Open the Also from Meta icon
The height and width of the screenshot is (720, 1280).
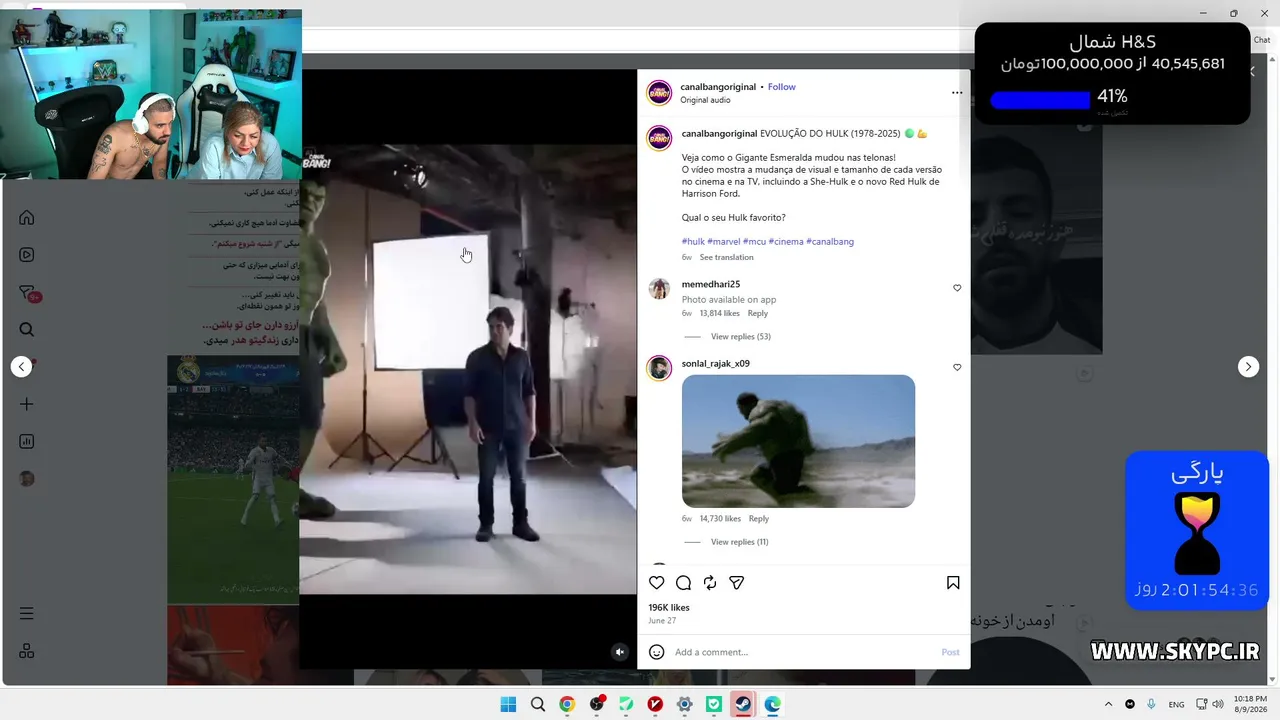[27, 651]
